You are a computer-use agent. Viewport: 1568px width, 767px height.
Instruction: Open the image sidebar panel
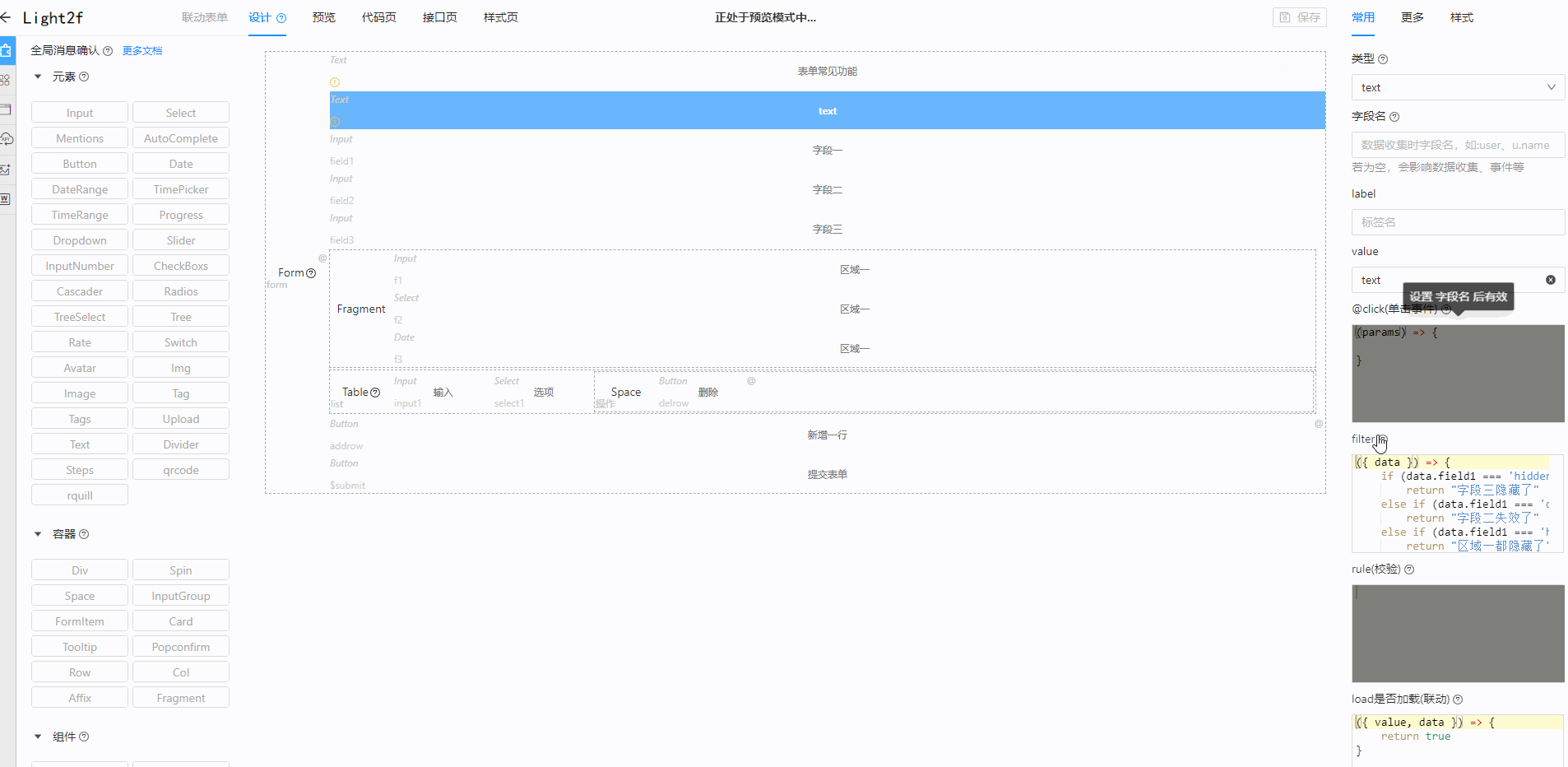pos(5,169)
